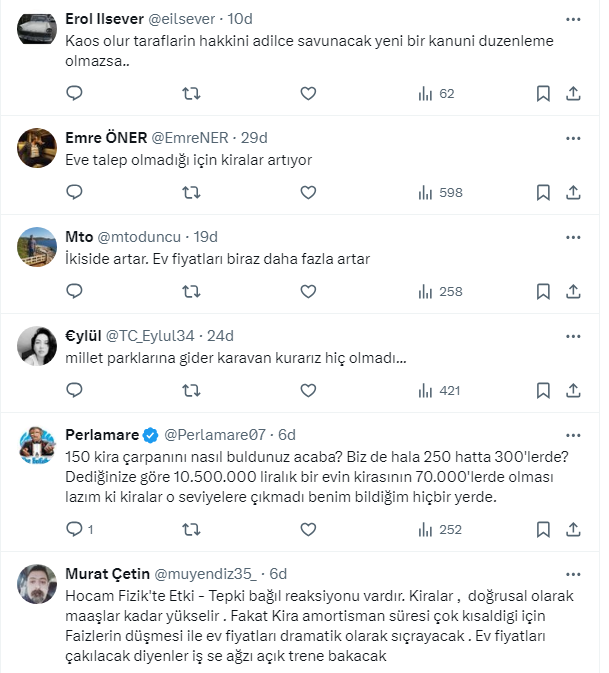The width and height of the screenshot is (609, 673).
Task: Bookmark Erol Ilsever's tweet
Action: click(543, 93)
